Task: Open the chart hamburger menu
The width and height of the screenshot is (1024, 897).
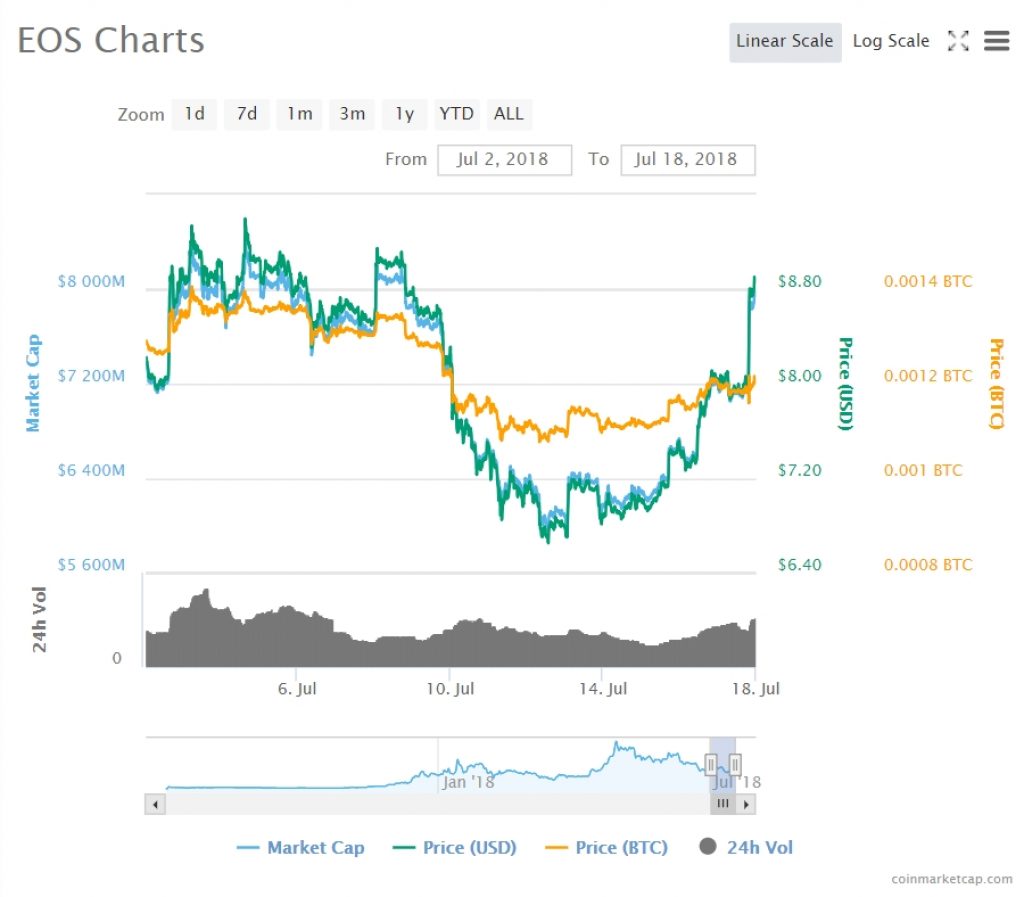Action: pyautogui.click(x=997, y=40)
